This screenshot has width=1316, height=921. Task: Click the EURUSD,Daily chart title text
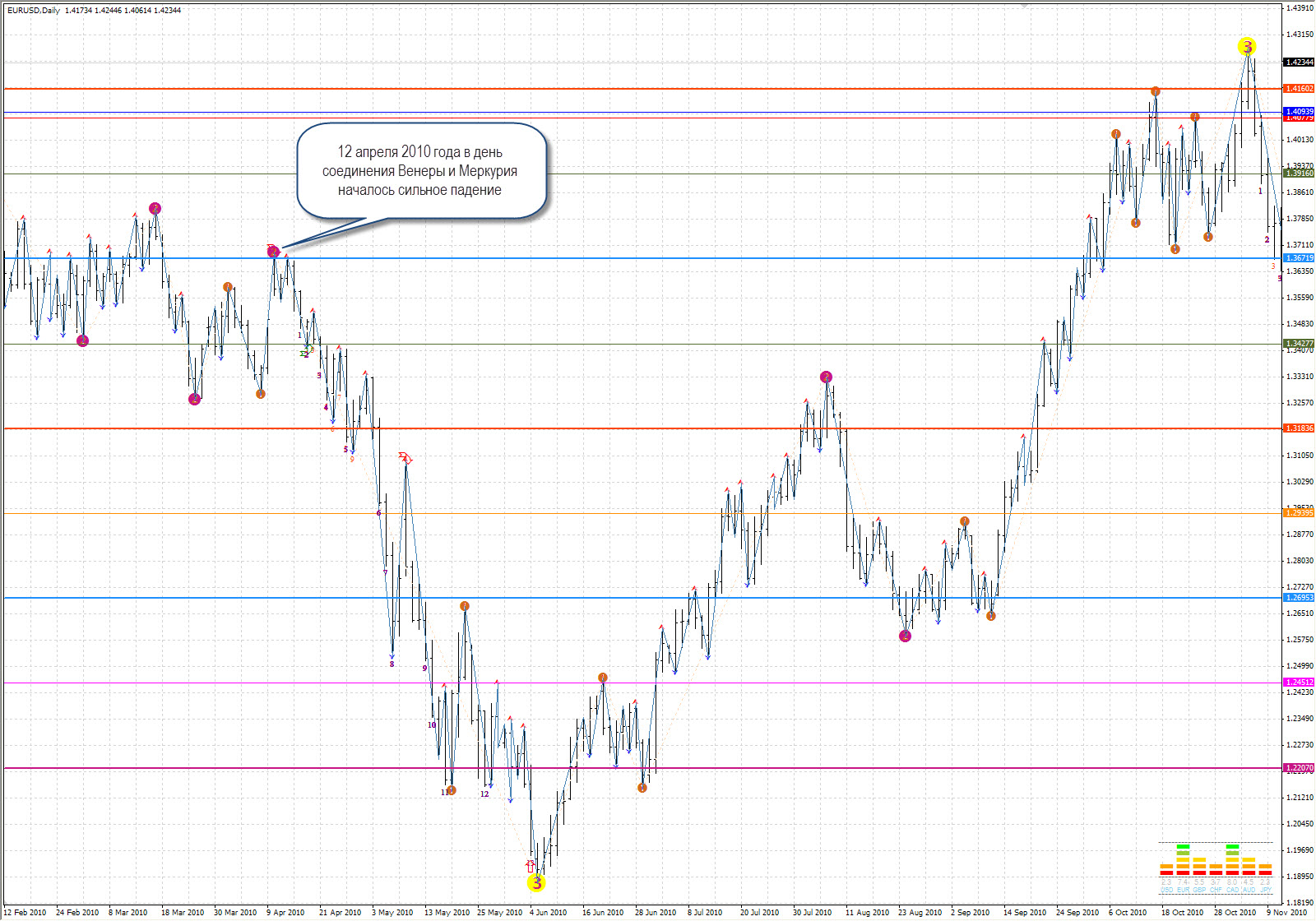(33, 10)
